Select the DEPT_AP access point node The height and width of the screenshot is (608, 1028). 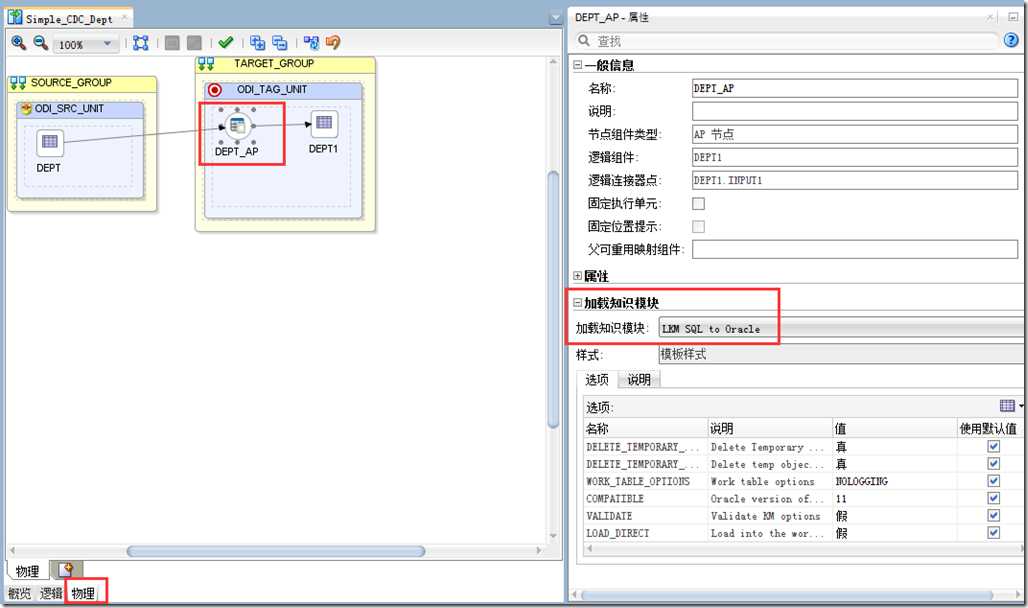(237, 125)
